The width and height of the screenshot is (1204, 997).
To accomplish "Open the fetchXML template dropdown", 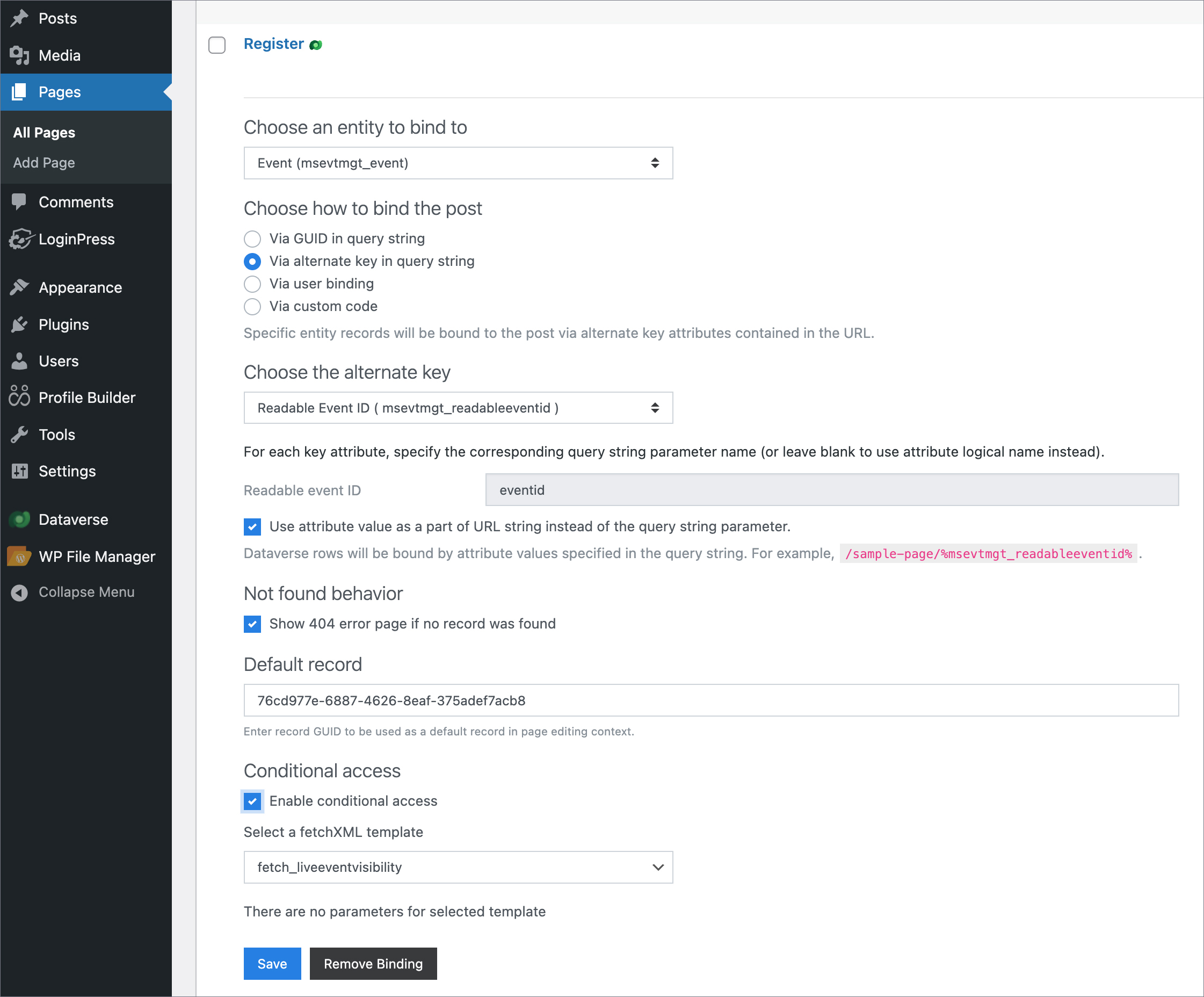I will 458,868.
